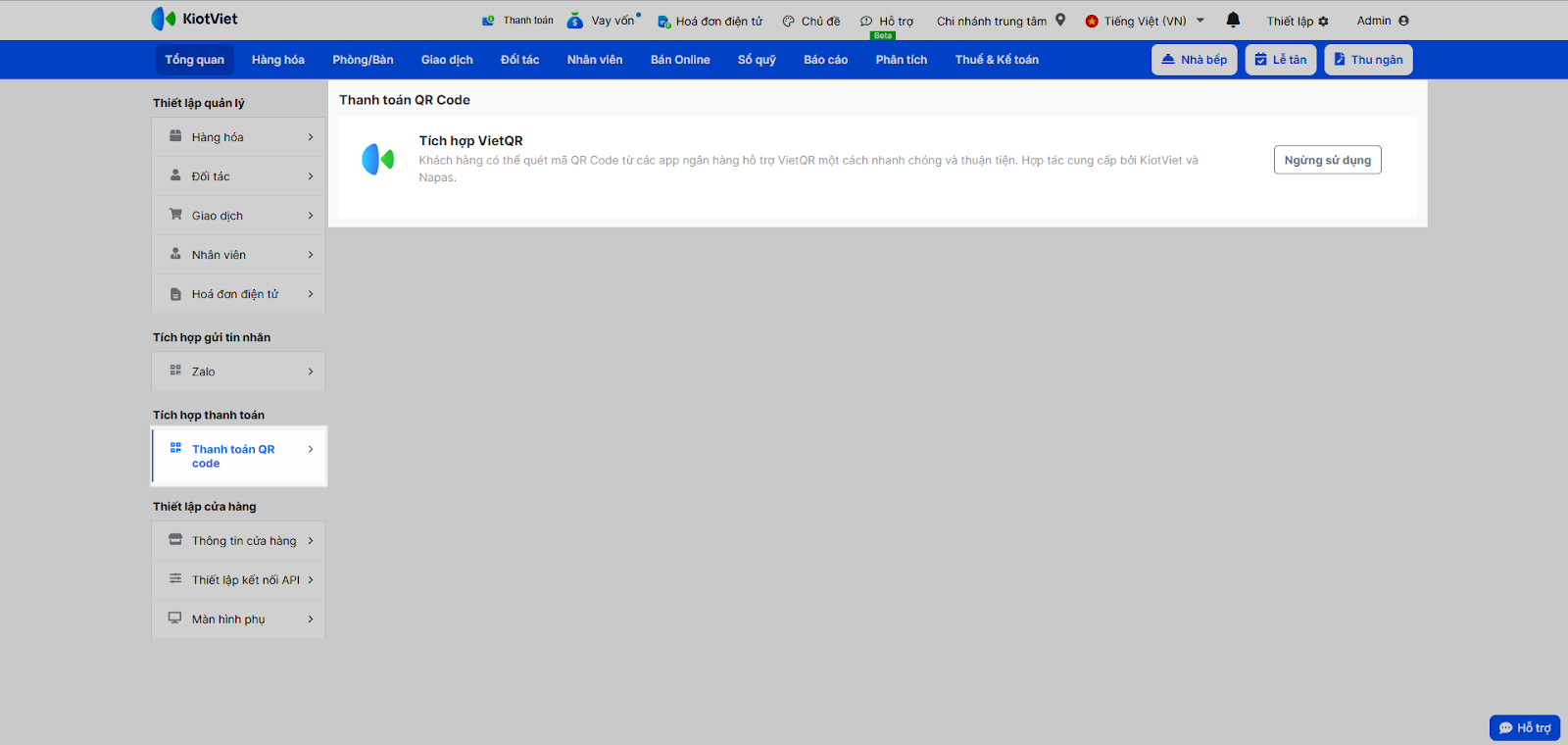Open the Sổ quỹ menu
The width and height of the screenshot is (1568, 745).
(757, 60)
